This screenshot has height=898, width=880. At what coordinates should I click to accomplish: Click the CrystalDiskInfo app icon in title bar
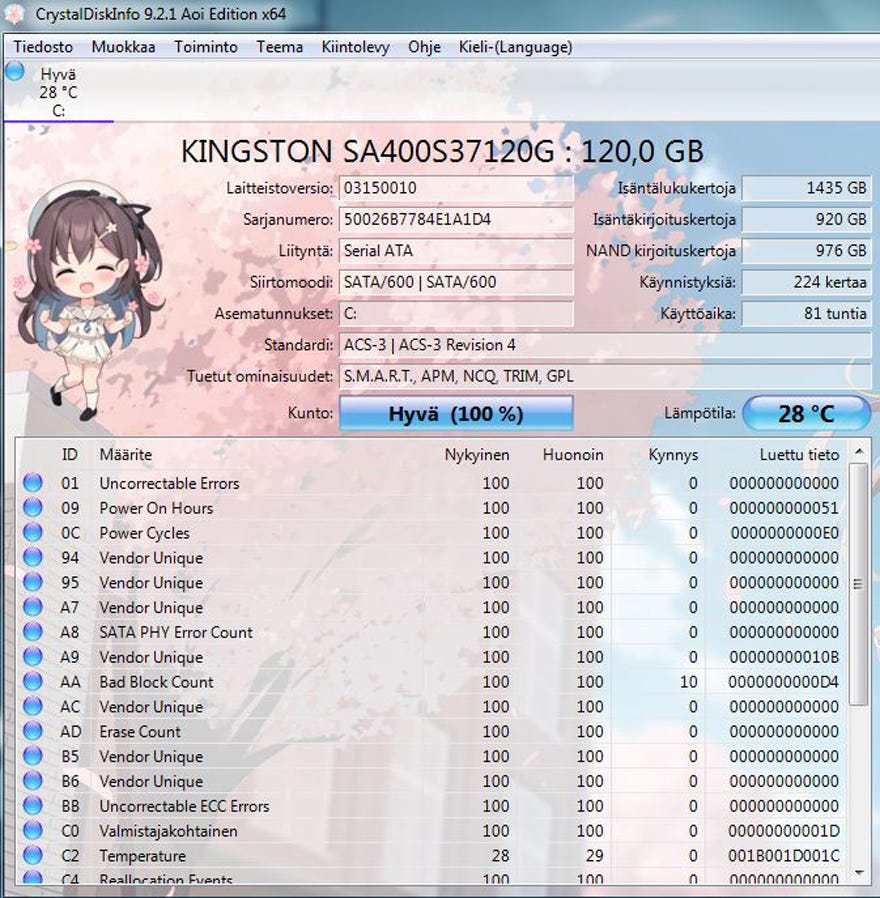coord(14,14)
